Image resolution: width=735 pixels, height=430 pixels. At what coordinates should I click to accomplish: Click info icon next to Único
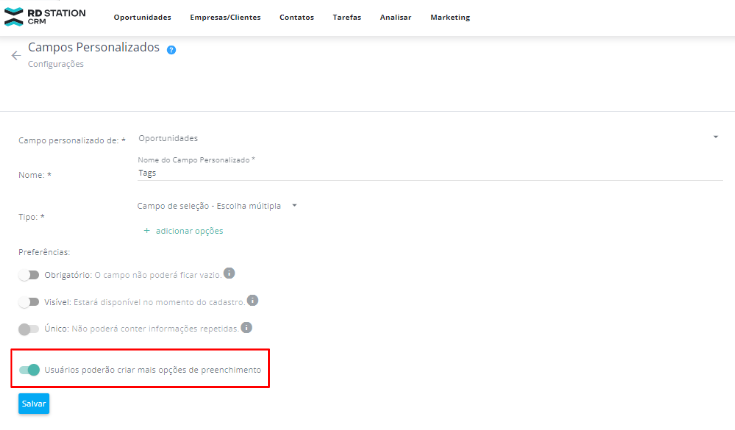point(246,327)
